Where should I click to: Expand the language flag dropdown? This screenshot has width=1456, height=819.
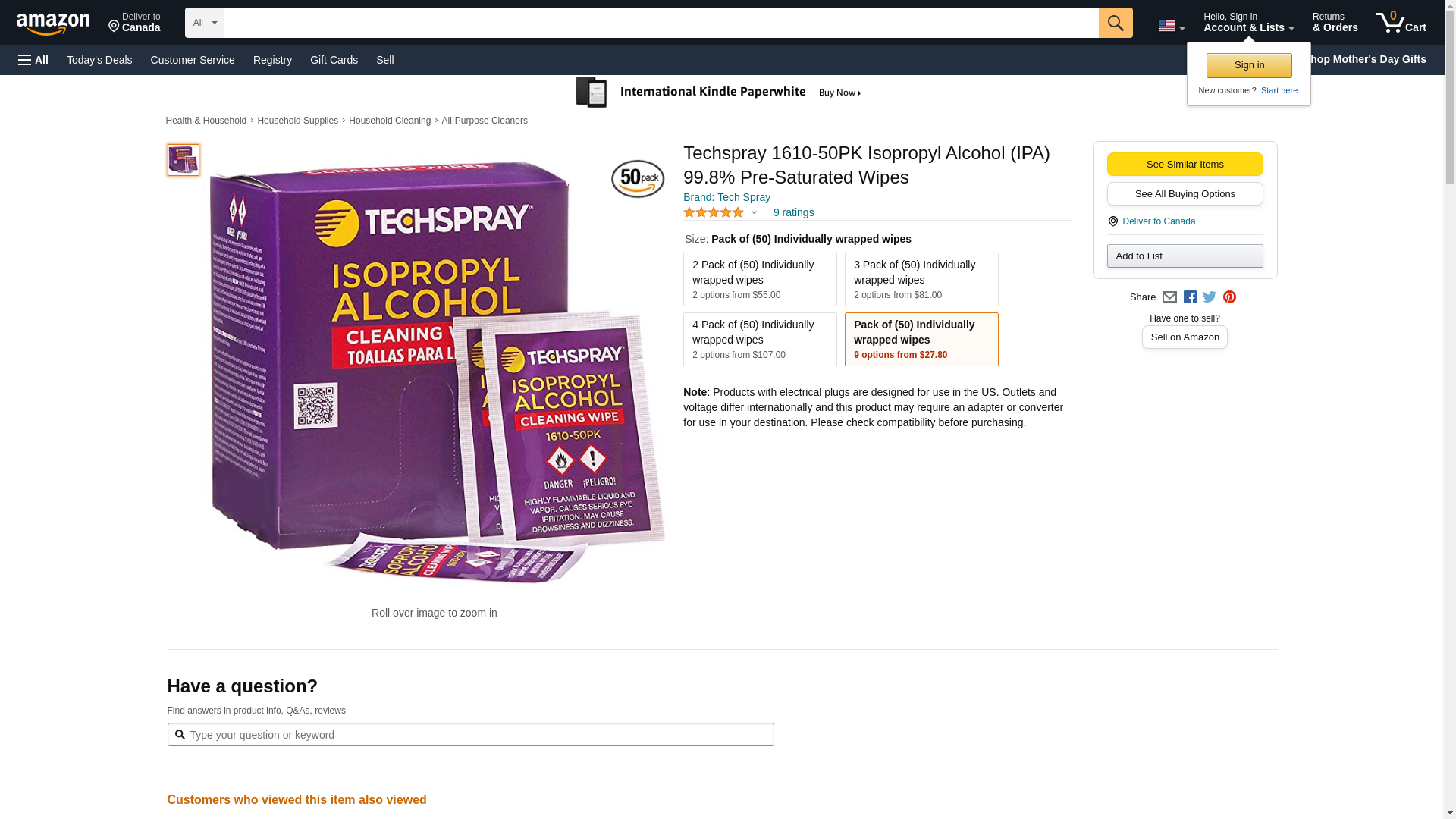pos(1171,26)
